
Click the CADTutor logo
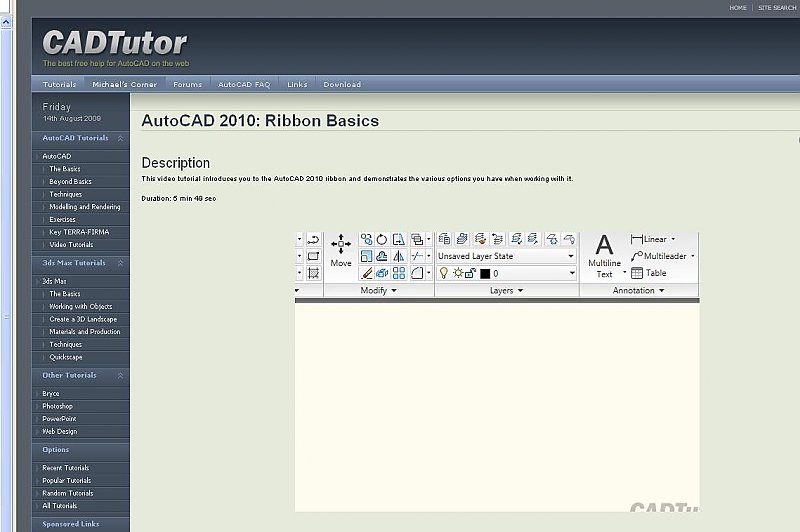point(115,43)
